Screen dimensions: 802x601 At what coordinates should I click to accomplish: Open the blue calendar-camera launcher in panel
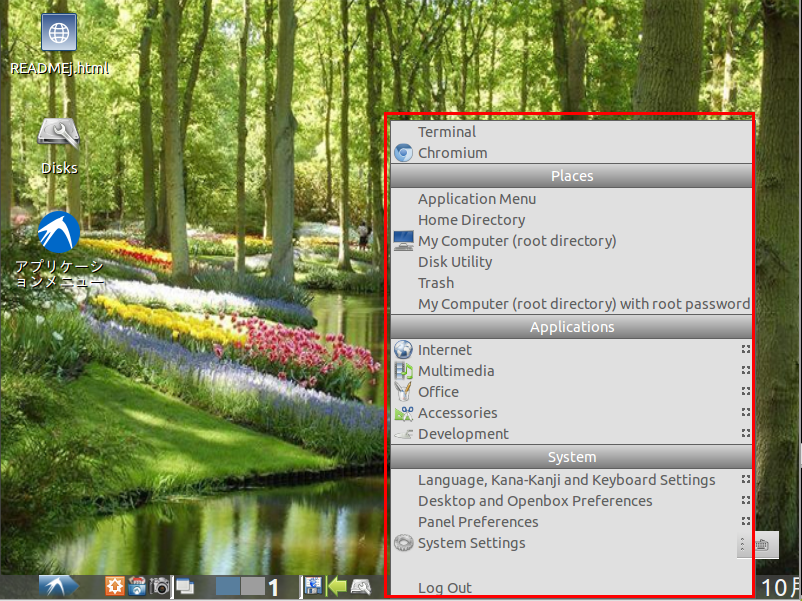point(137,586)
